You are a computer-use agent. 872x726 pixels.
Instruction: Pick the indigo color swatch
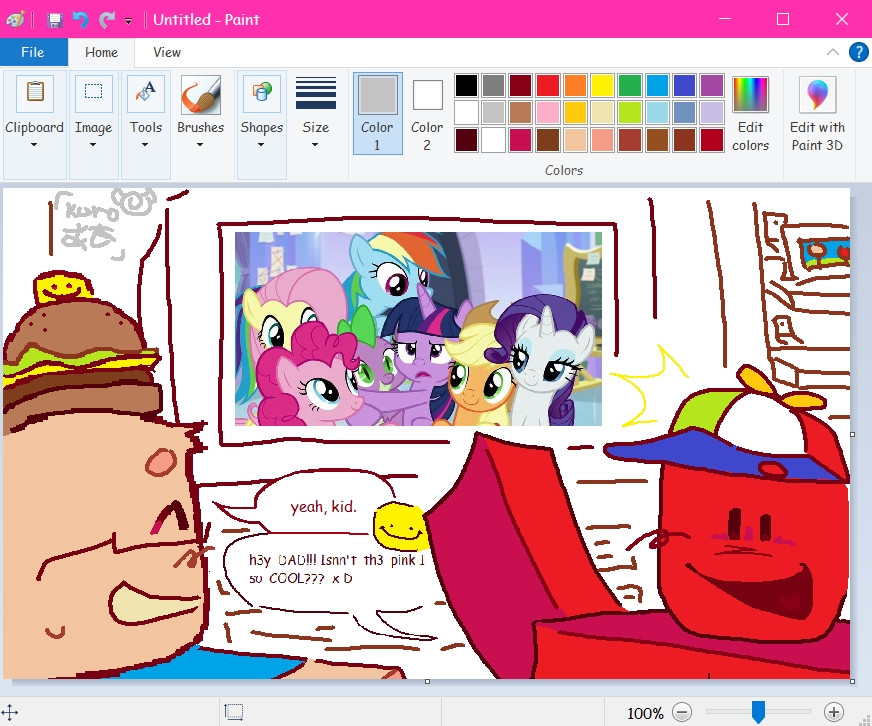[684, 86]
